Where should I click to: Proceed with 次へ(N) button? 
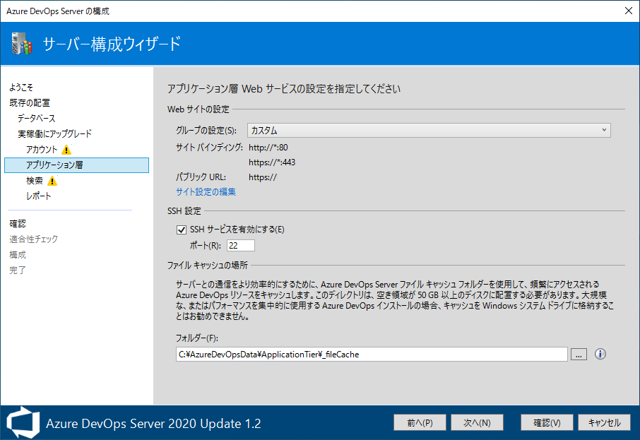click(x=477, y=423)
